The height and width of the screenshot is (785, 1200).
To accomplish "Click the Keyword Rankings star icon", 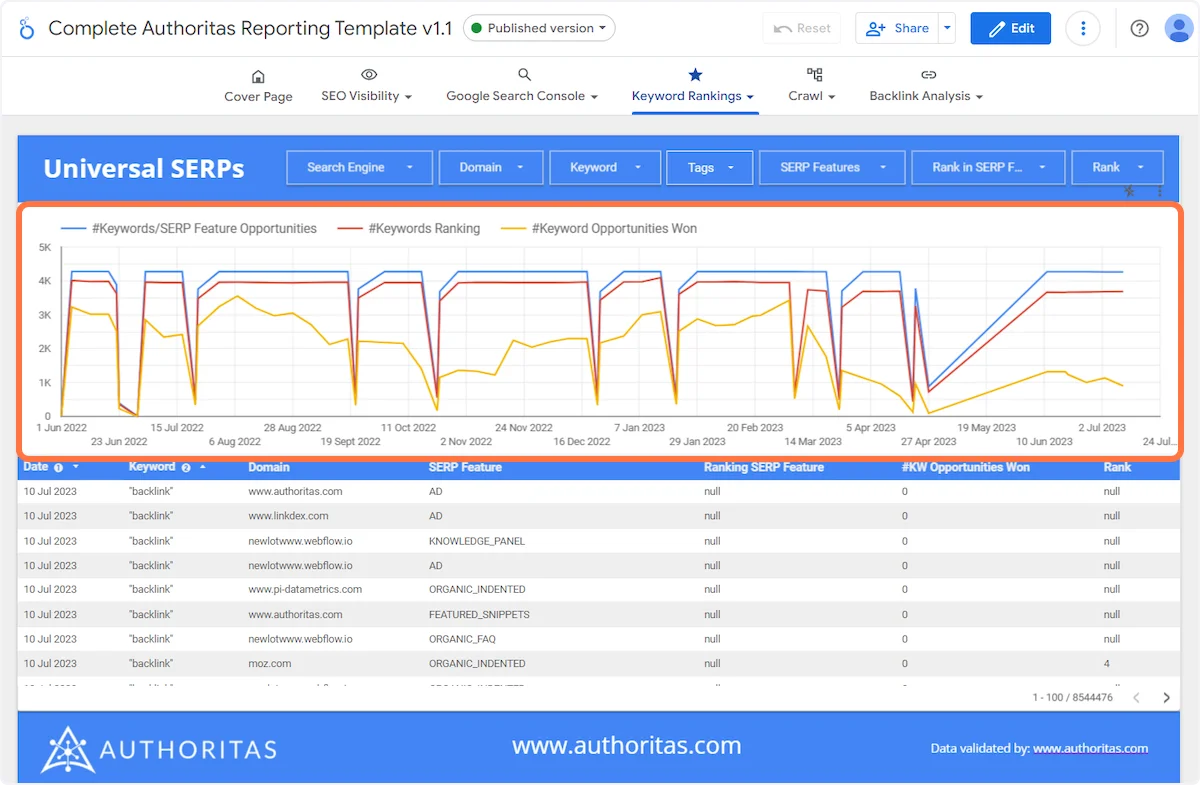I will (x=695, y=75).
